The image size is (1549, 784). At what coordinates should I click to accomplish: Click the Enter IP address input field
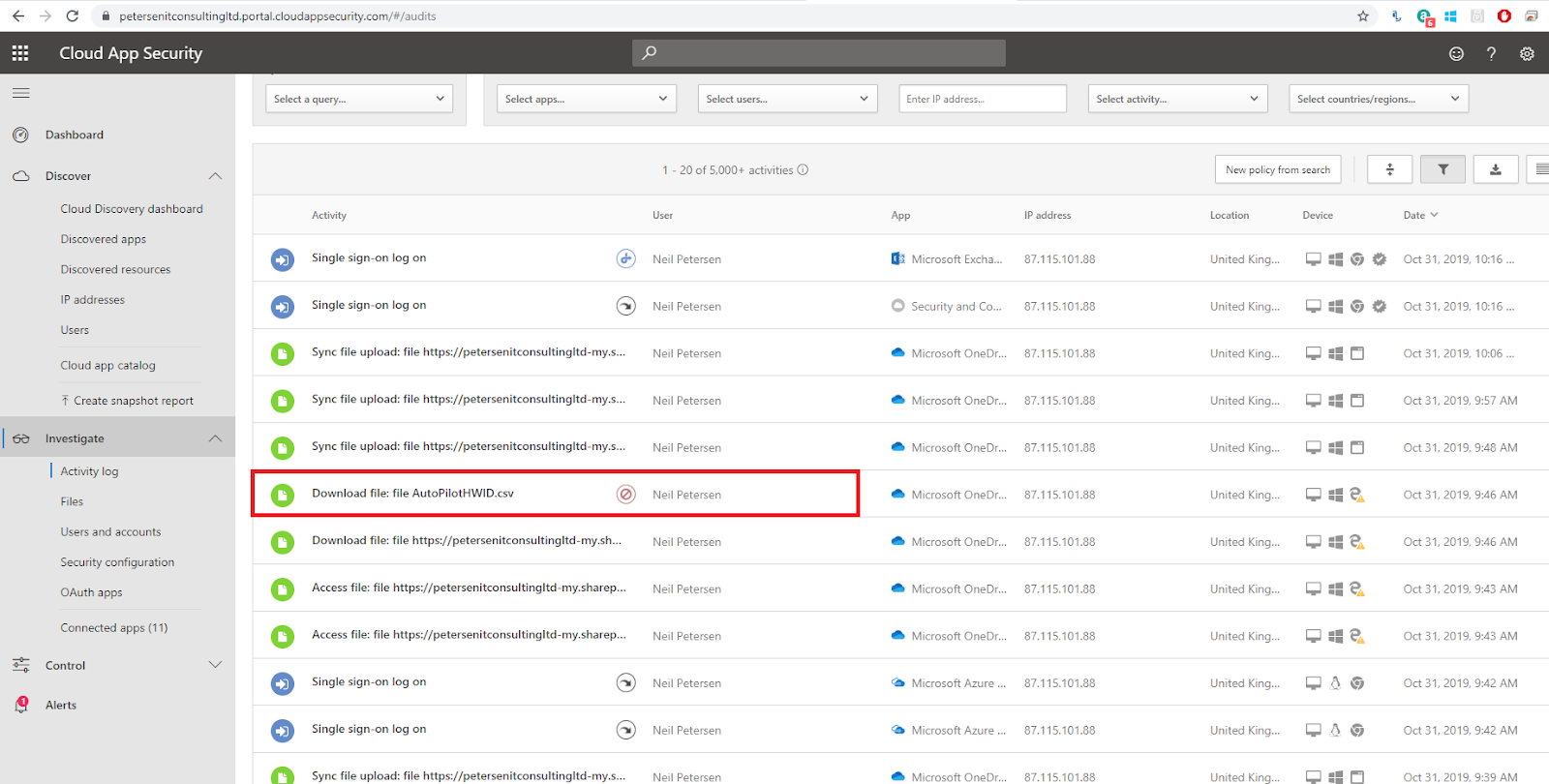tap(983, 99)
